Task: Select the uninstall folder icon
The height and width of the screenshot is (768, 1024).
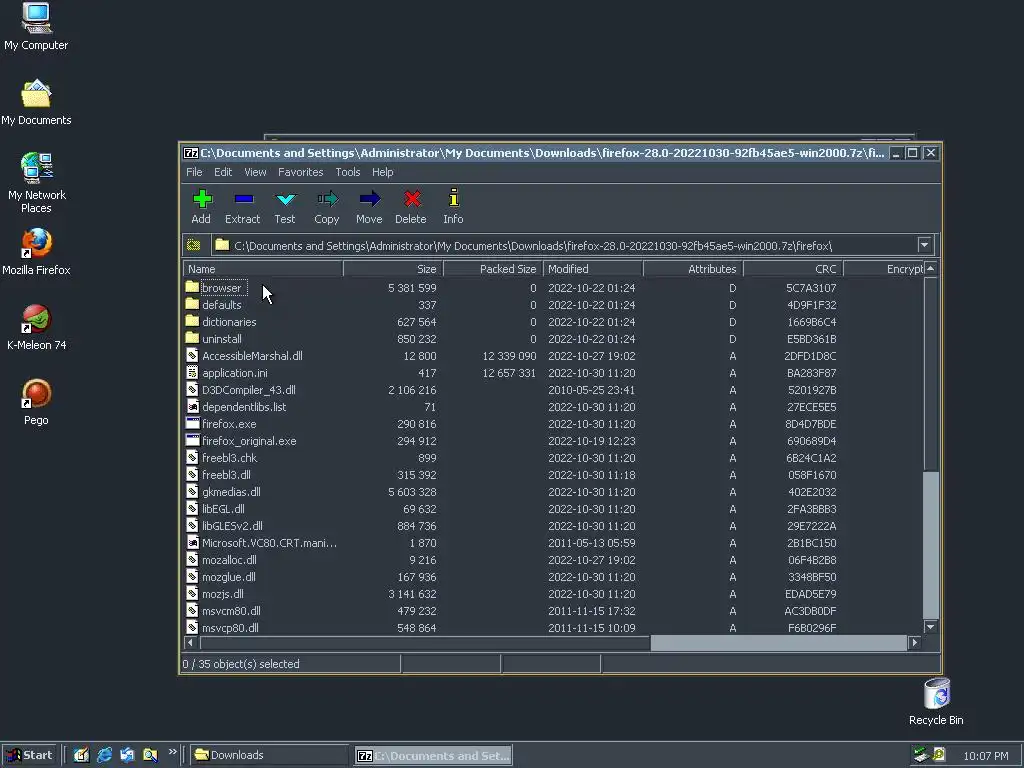Action: [192, 338]
